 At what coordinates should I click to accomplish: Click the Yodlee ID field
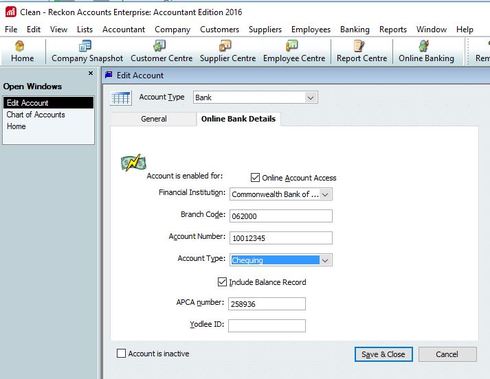tap(267, 326)
